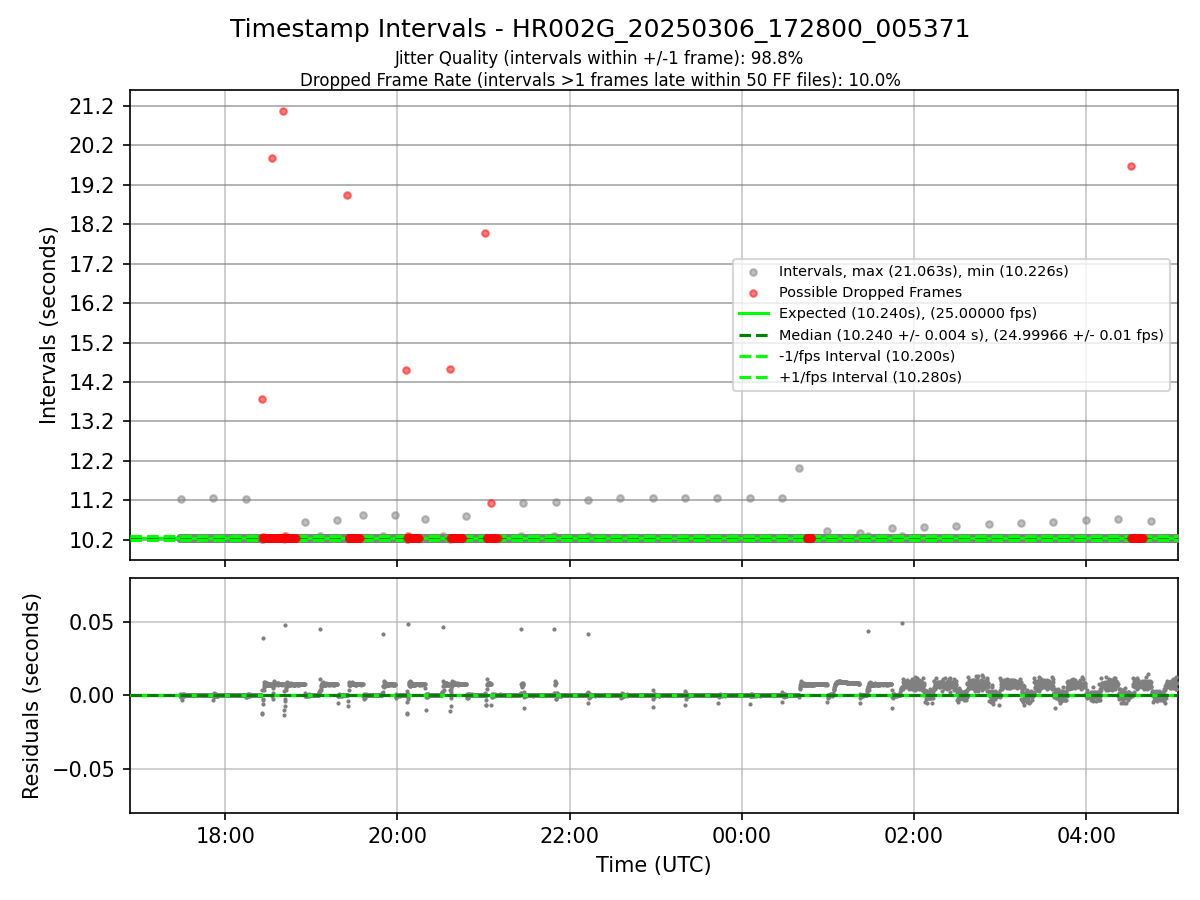Click the 'Intervals (seconds)' y-axis label
Image resolution: width=1200 pixels, height=900 pixels.
49,325
